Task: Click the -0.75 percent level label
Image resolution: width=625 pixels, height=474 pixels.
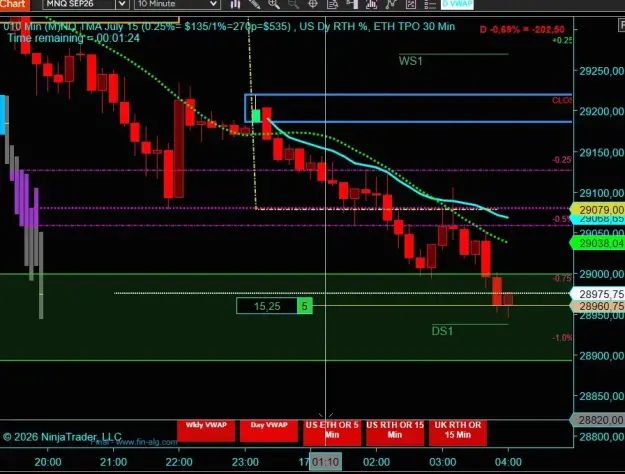Action: pos(562,278)
